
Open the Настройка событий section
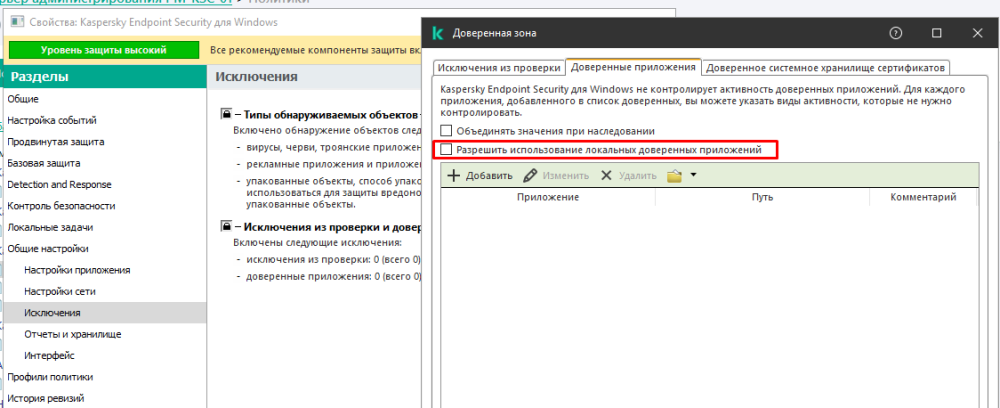tap(52, 120)
